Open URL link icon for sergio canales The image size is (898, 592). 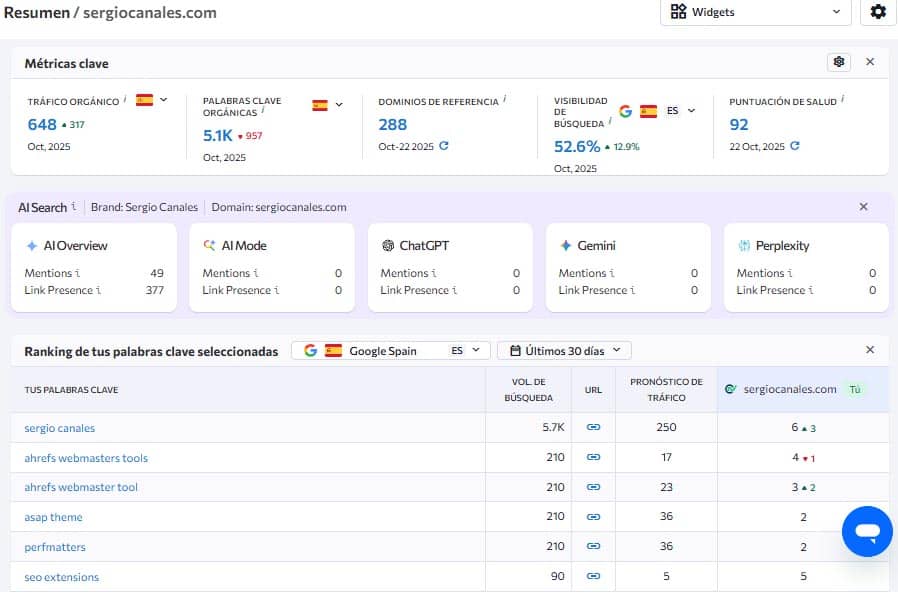593,428
